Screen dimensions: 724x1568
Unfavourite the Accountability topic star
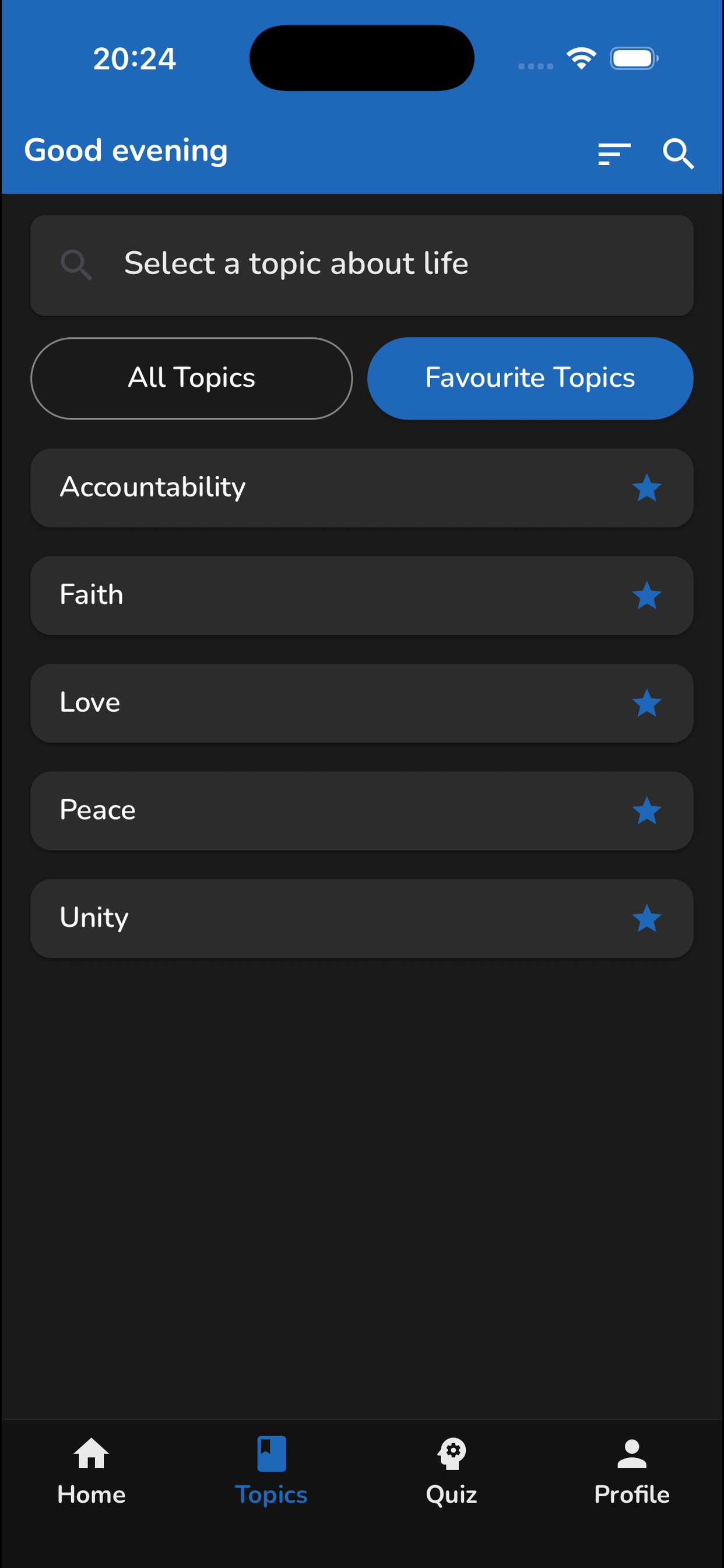click(x=646, y=488)
